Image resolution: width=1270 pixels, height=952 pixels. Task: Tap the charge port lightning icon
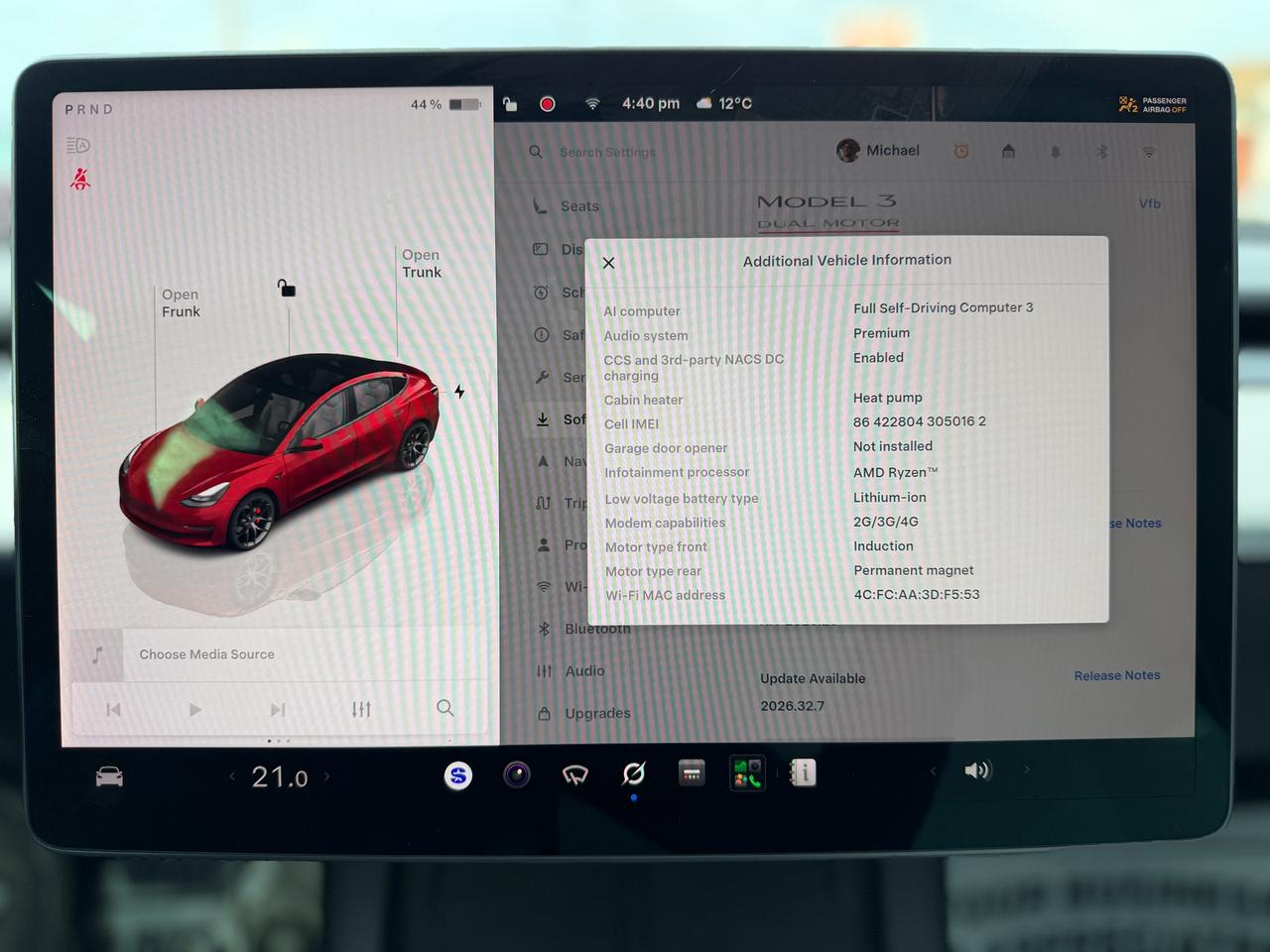[x=459, y=391]
